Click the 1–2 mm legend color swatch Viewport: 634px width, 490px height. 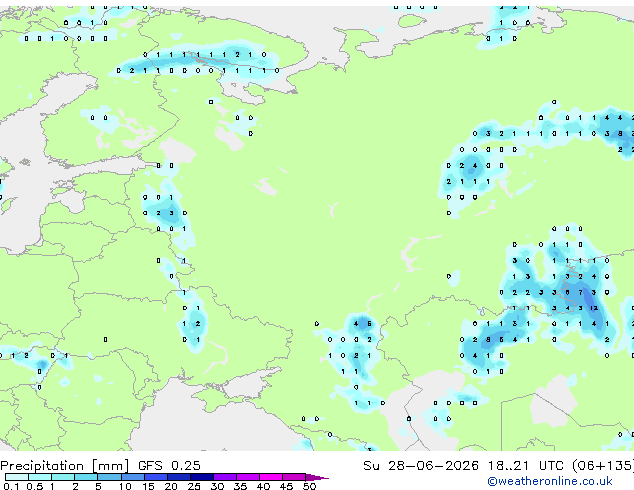(63, 477)
